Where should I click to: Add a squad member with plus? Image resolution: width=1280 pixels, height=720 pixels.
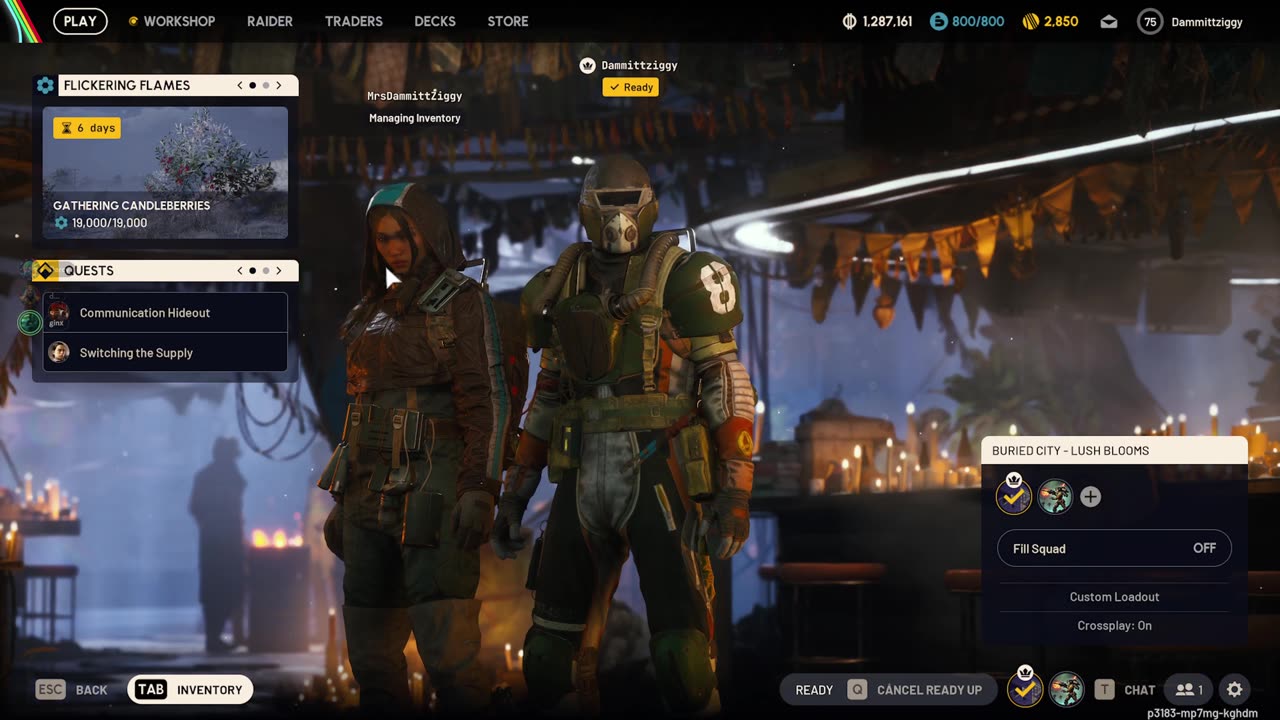tap(1090, 497)
